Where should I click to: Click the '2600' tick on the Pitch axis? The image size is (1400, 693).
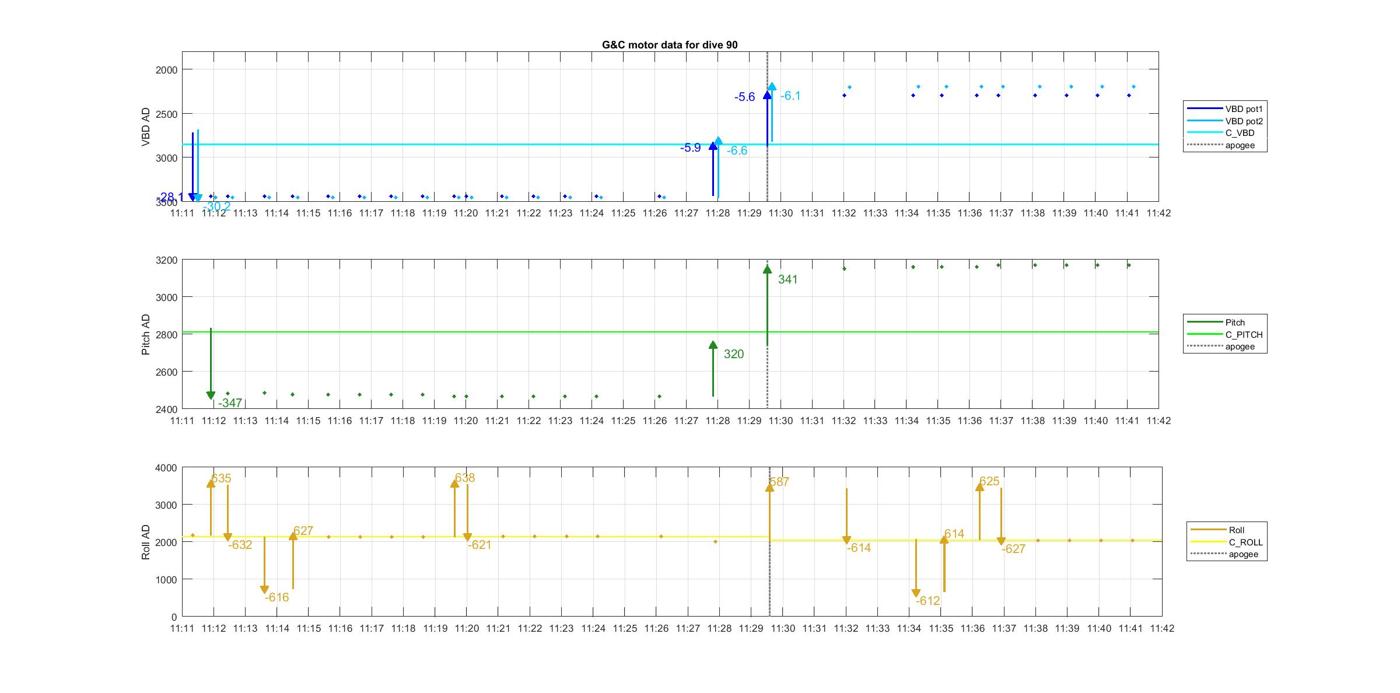tap(166, 372)
